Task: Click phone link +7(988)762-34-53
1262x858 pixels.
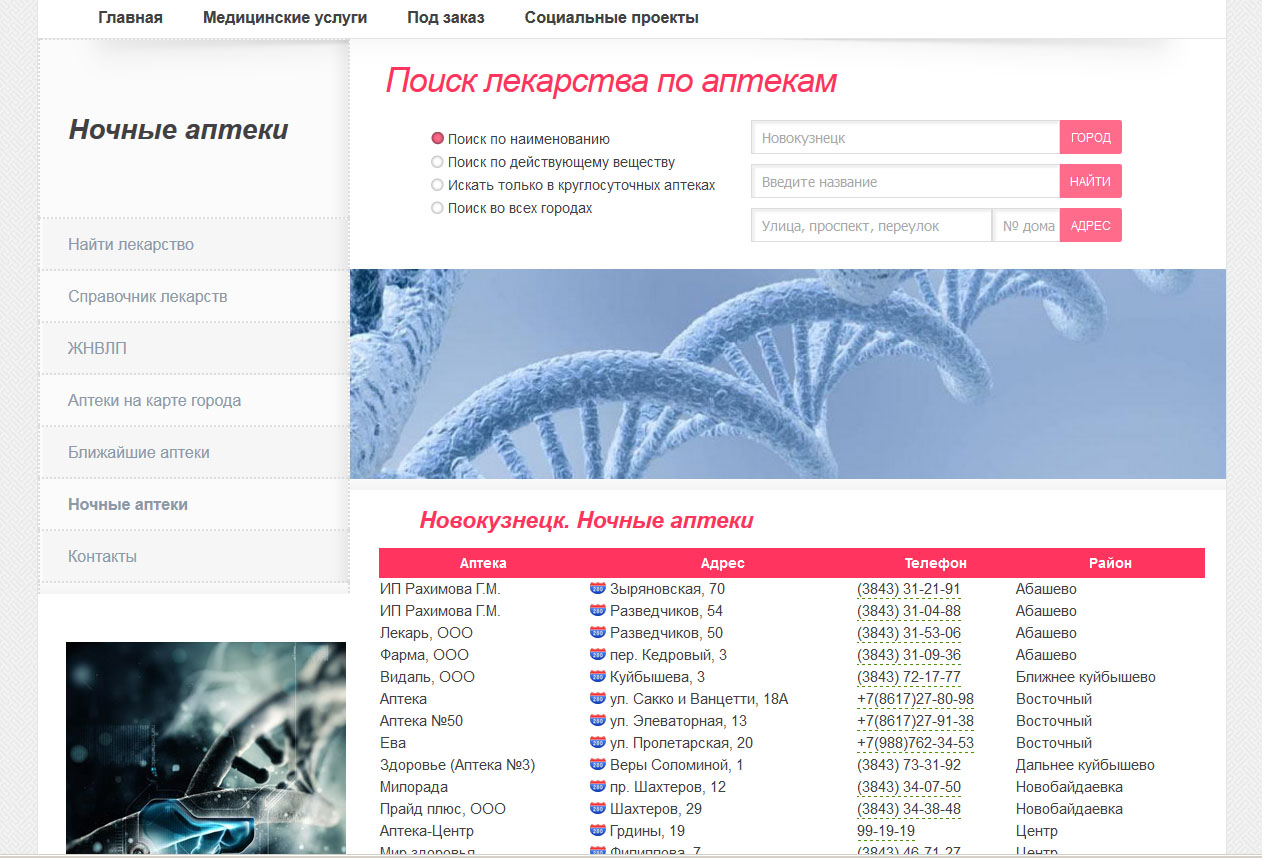Action: click(x=915, y=743)
